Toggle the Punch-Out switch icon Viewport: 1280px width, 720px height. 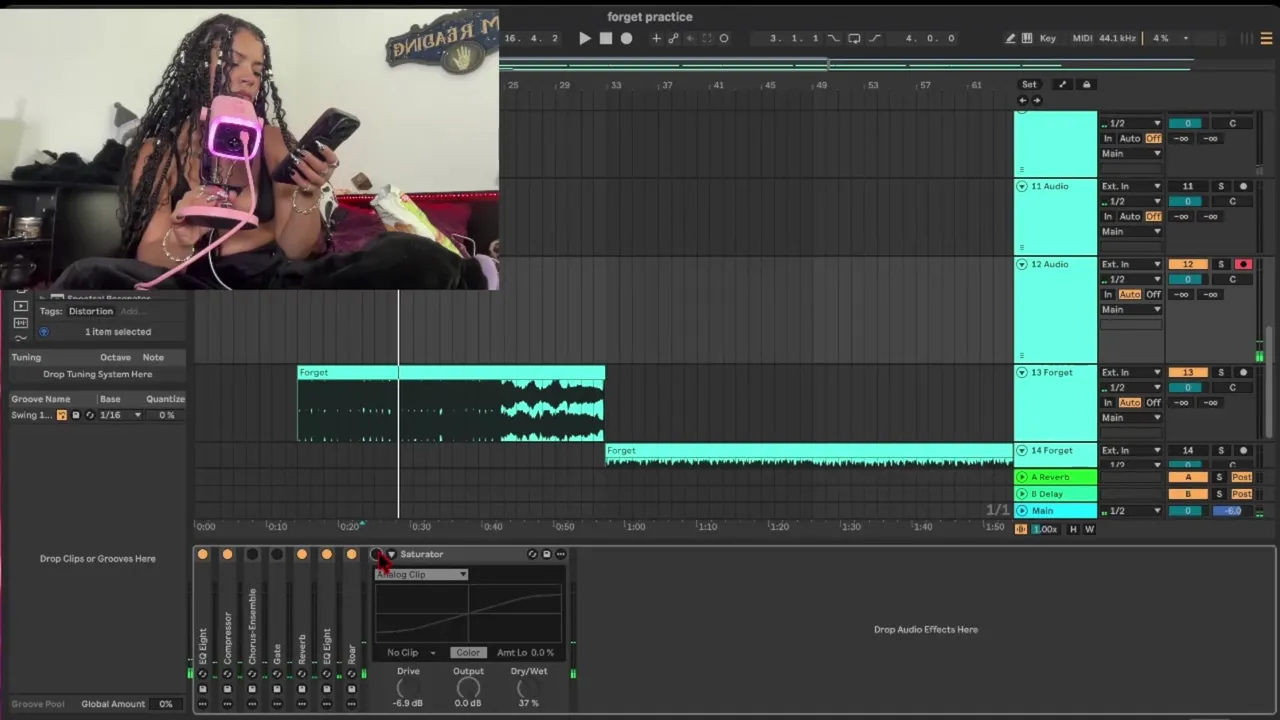[875, 38]
